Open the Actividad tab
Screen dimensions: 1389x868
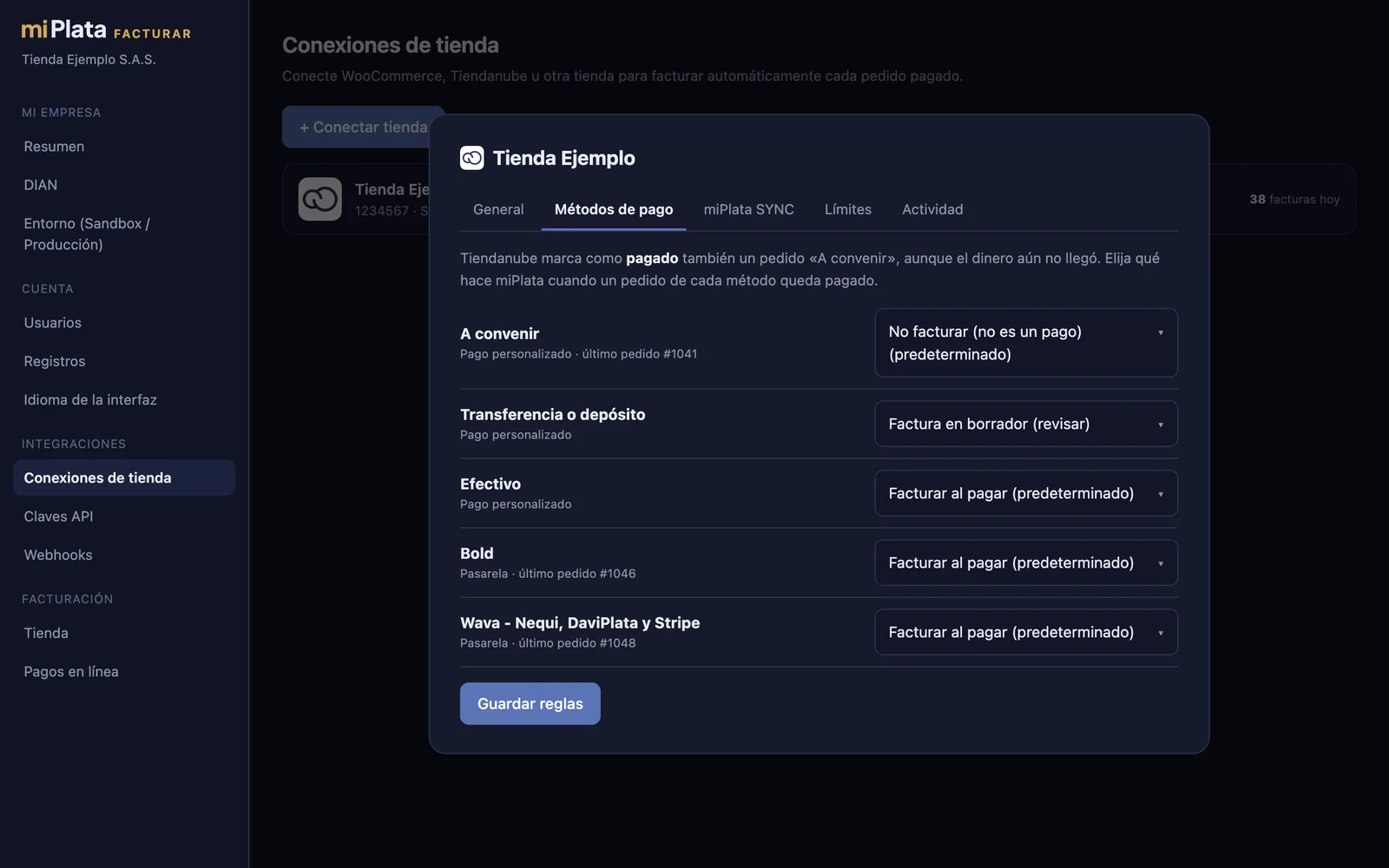(932, 209)
